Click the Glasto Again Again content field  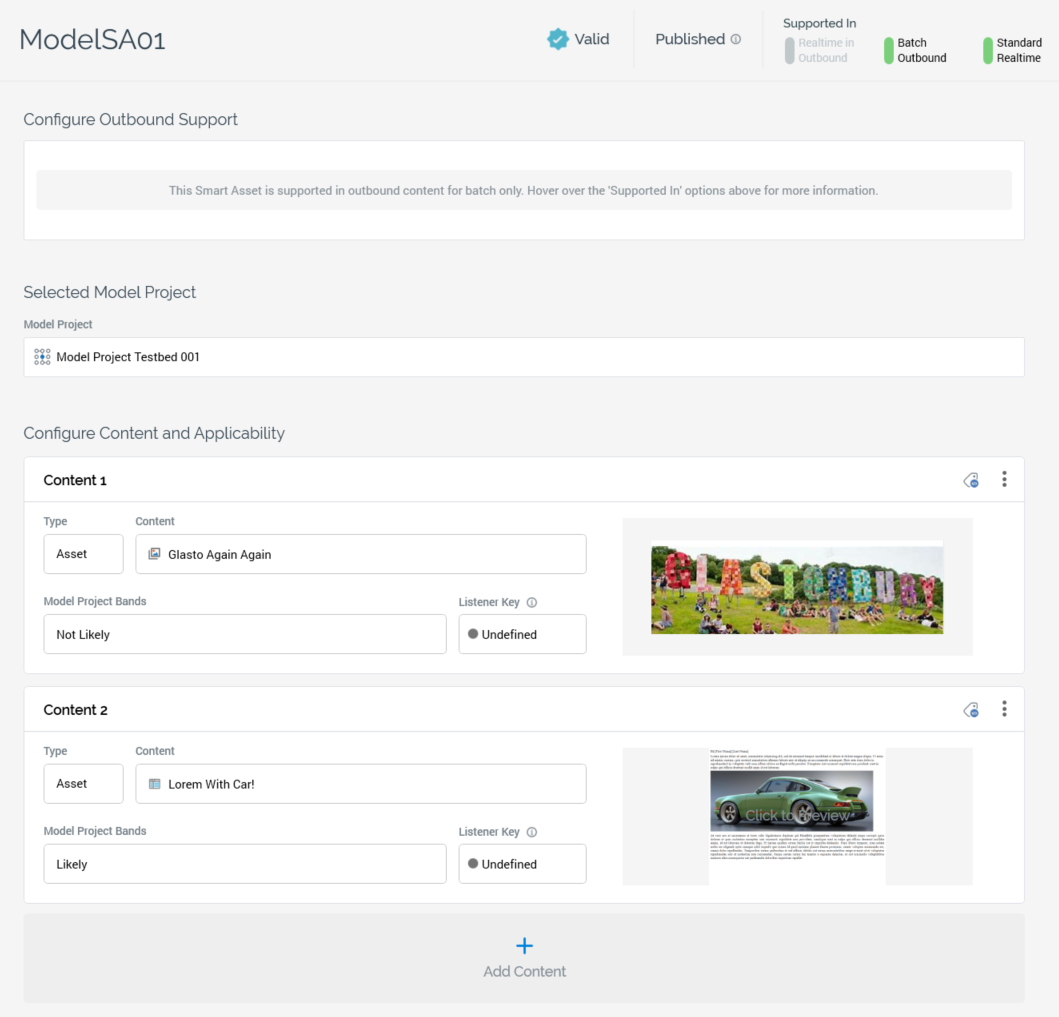361,554
